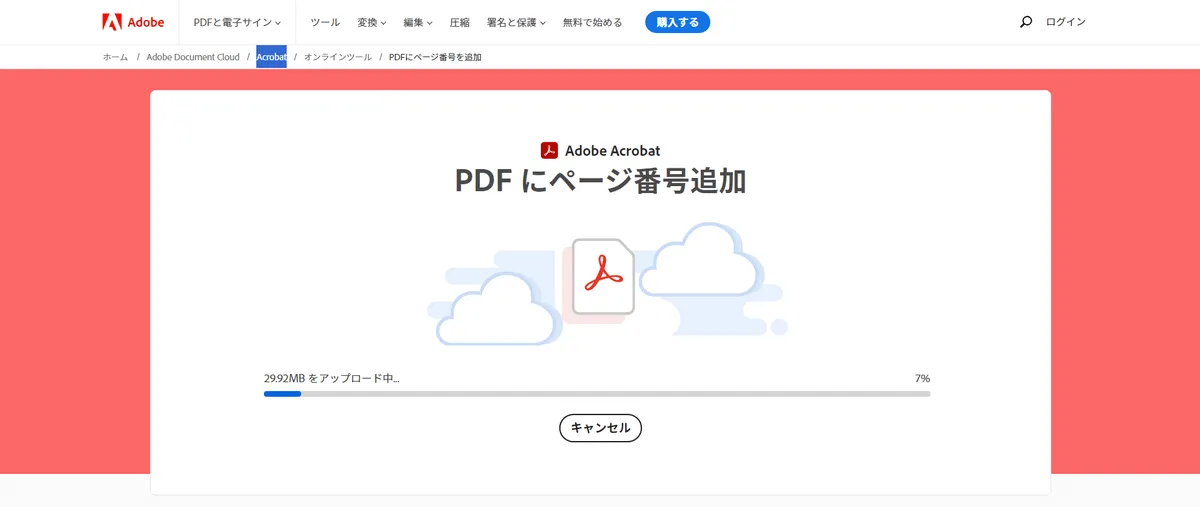
Task: Expand the 変換 menu
Action: coord(371,22)
